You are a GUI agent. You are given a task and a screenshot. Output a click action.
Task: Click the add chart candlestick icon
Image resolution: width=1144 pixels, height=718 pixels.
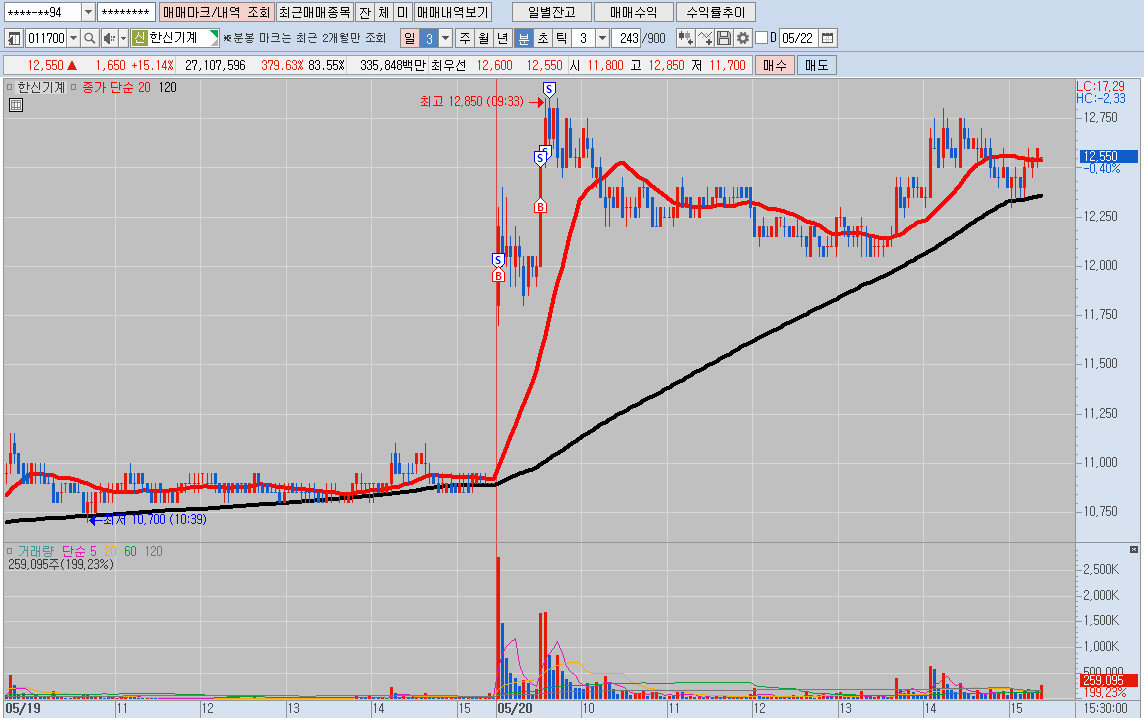(x=685, y=38)
